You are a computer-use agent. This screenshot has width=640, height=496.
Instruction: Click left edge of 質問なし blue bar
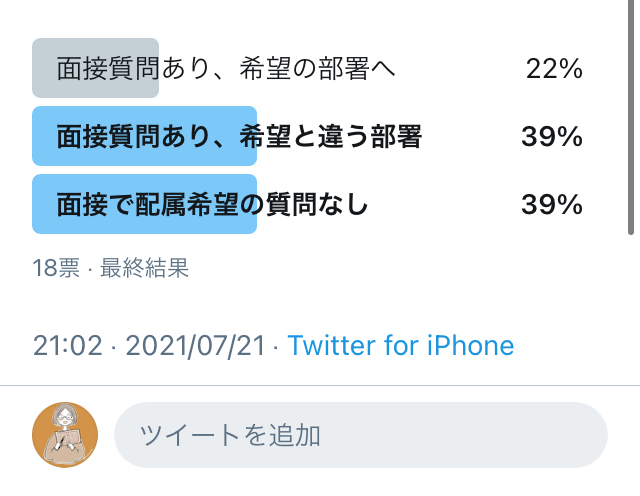pos(40,205)
